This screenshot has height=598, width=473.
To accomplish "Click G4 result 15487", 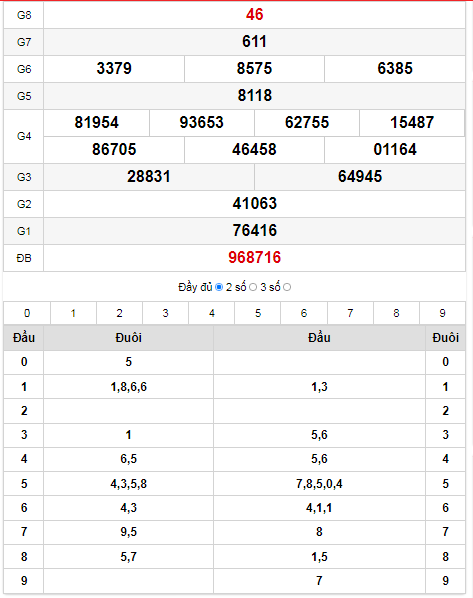I will 412,122.
